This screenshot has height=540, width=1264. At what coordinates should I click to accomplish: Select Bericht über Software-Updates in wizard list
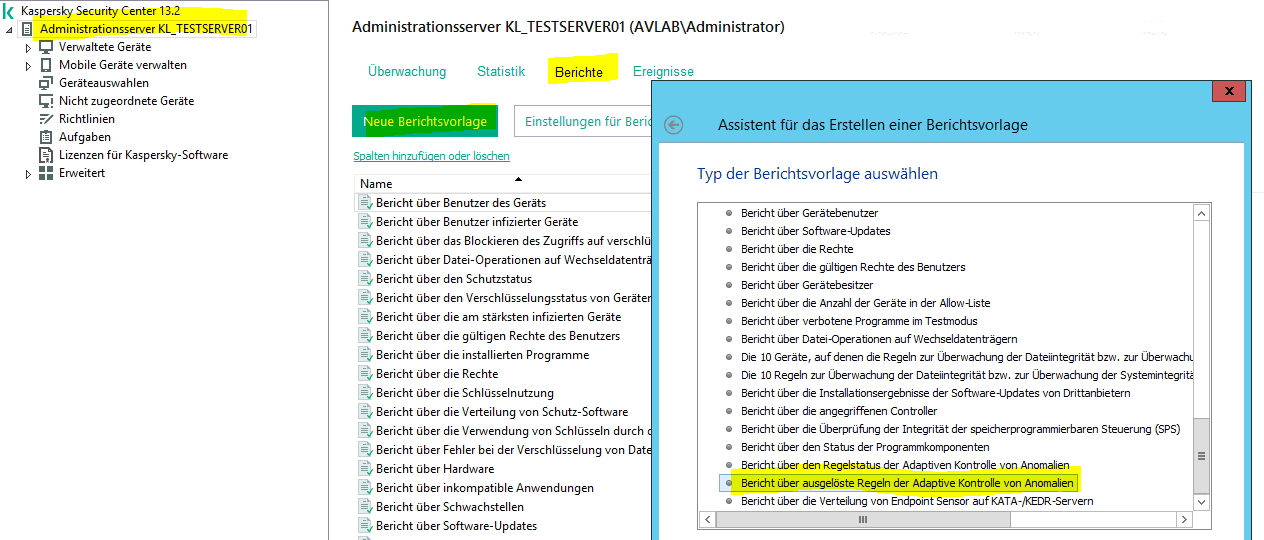click(815, 231)
